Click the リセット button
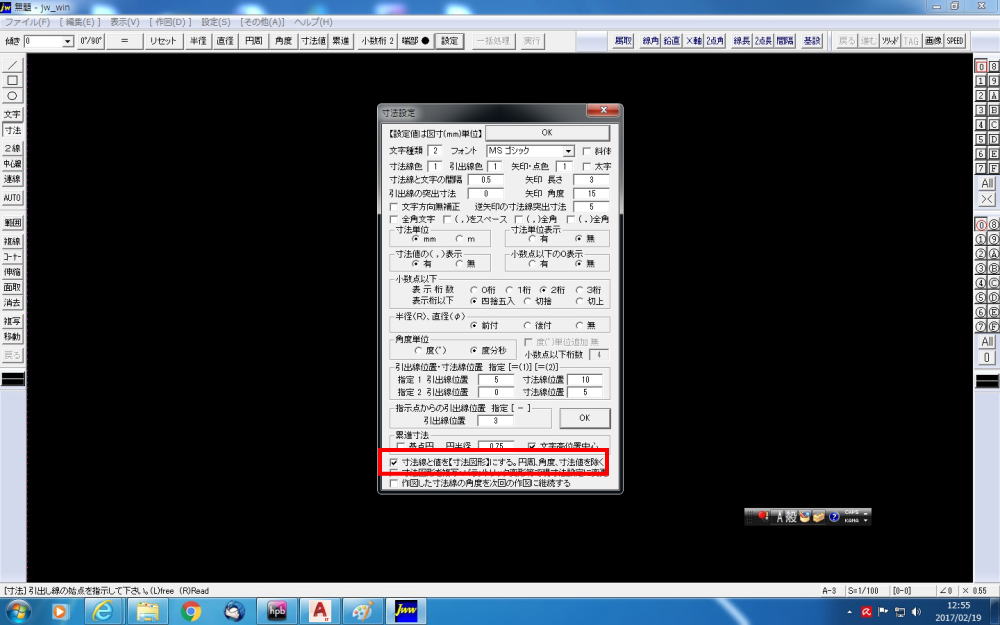 click(163, 41)
